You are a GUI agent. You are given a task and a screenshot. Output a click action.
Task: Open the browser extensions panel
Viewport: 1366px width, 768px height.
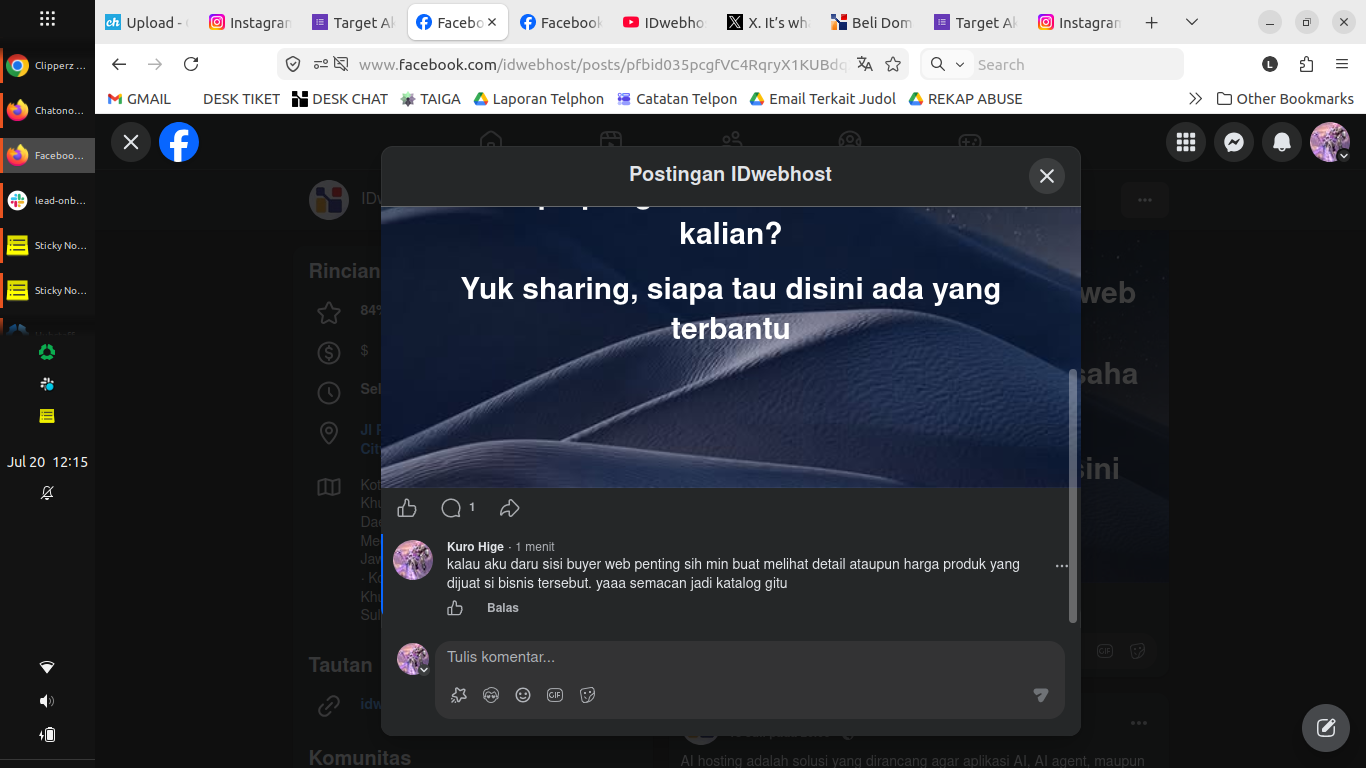tap(1306, 64)
